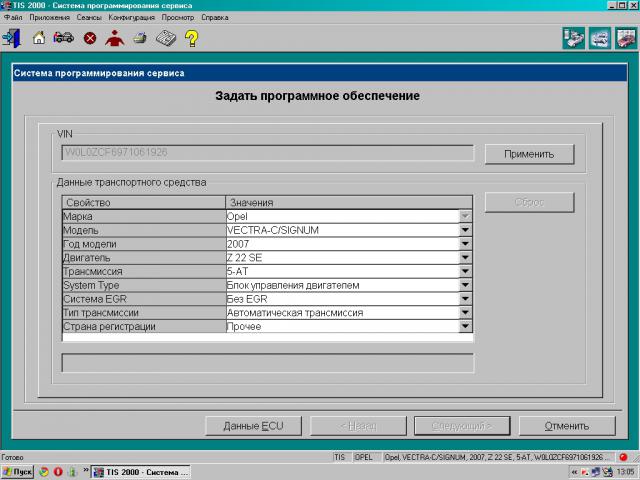Open the Конфигурация menu
The height and width of the screenshot is (480, 640).
pyautogui.click(x=131, y=18)
